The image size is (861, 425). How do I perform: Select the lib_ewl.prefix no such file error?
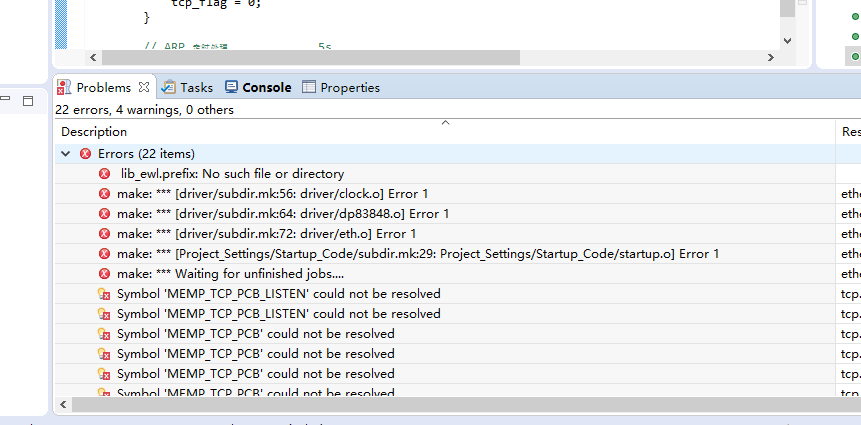click(232, 174)
